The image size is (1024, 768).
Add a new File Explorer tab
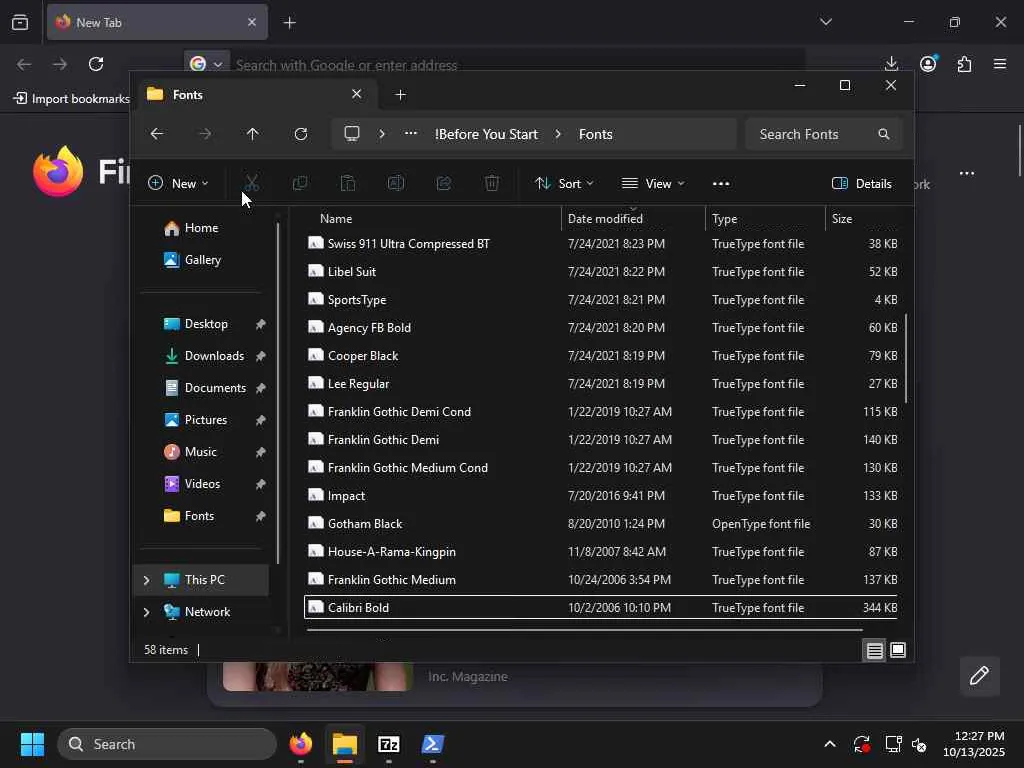click(400, 95)
